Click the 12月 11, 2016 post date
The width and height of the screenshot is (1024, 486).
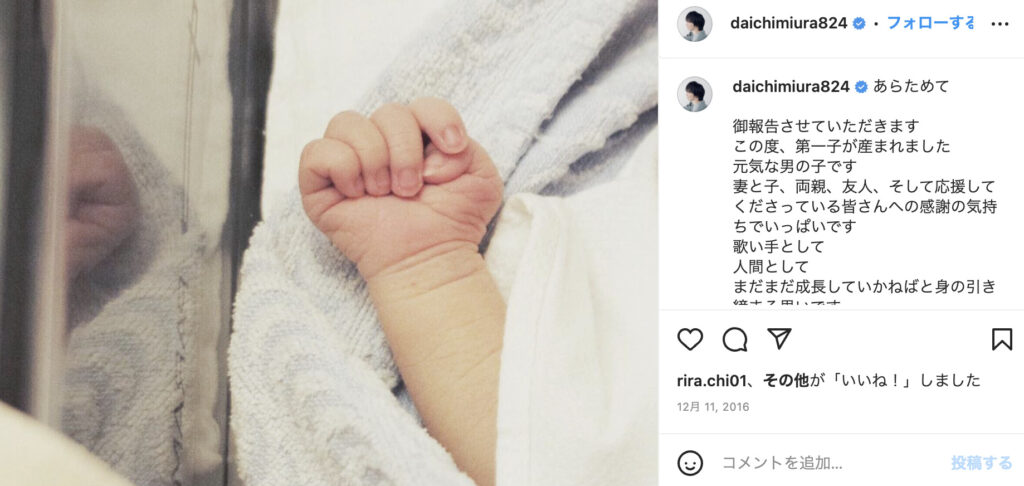pyautogui.click(x=713, y=407)
